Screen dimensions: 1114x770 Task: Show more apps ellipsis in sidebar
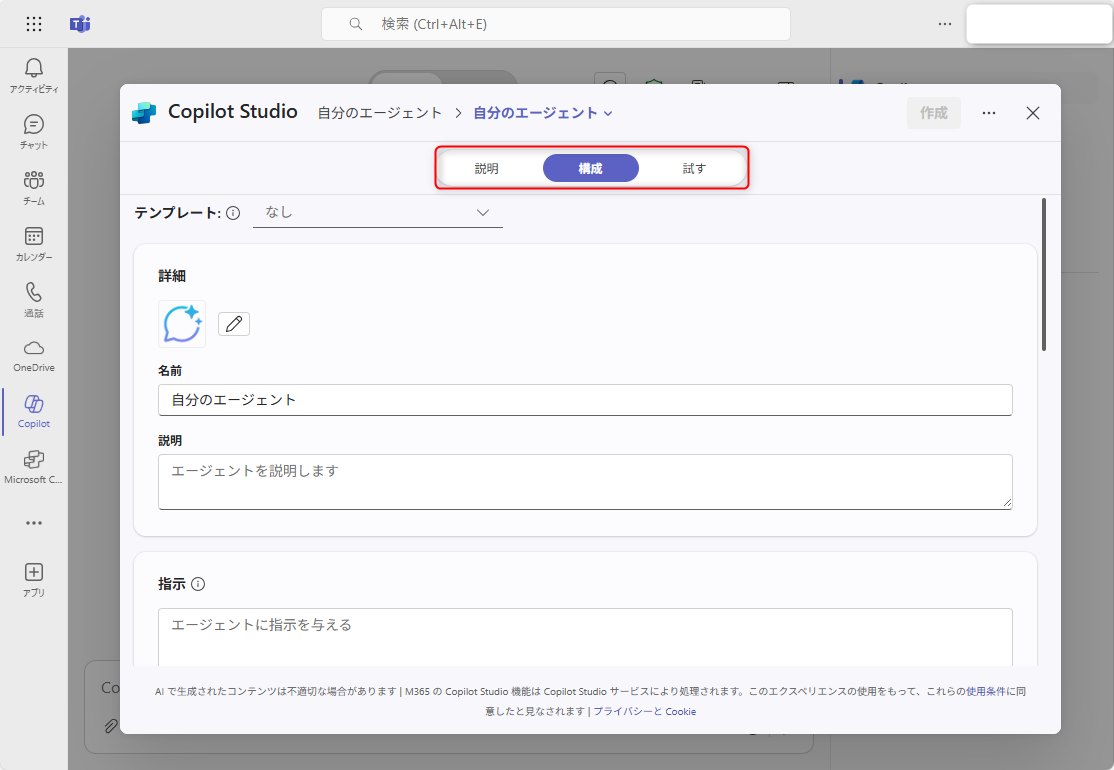pos(33,523)
